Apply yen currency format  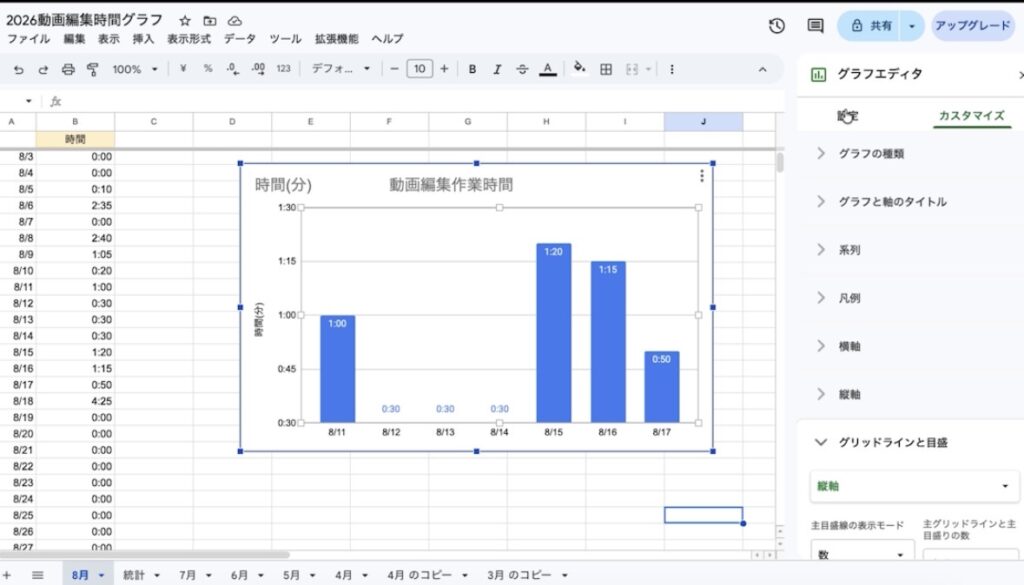183,69
